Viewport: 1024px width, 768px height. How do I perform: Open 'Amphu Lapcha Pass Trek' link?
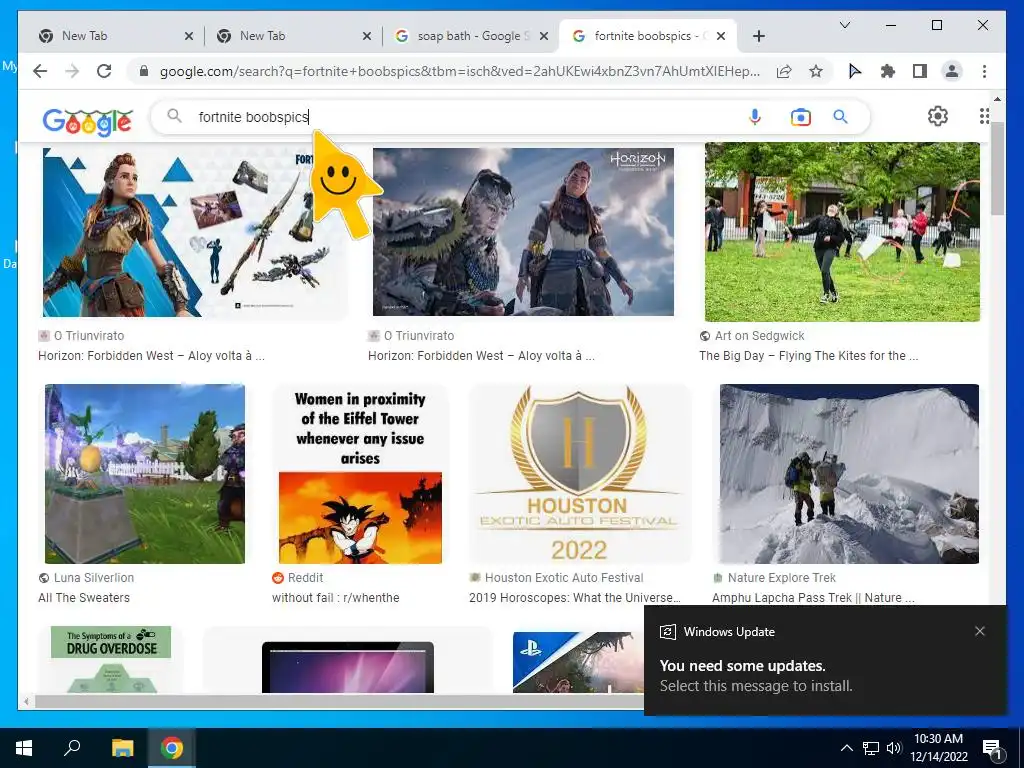813,598
